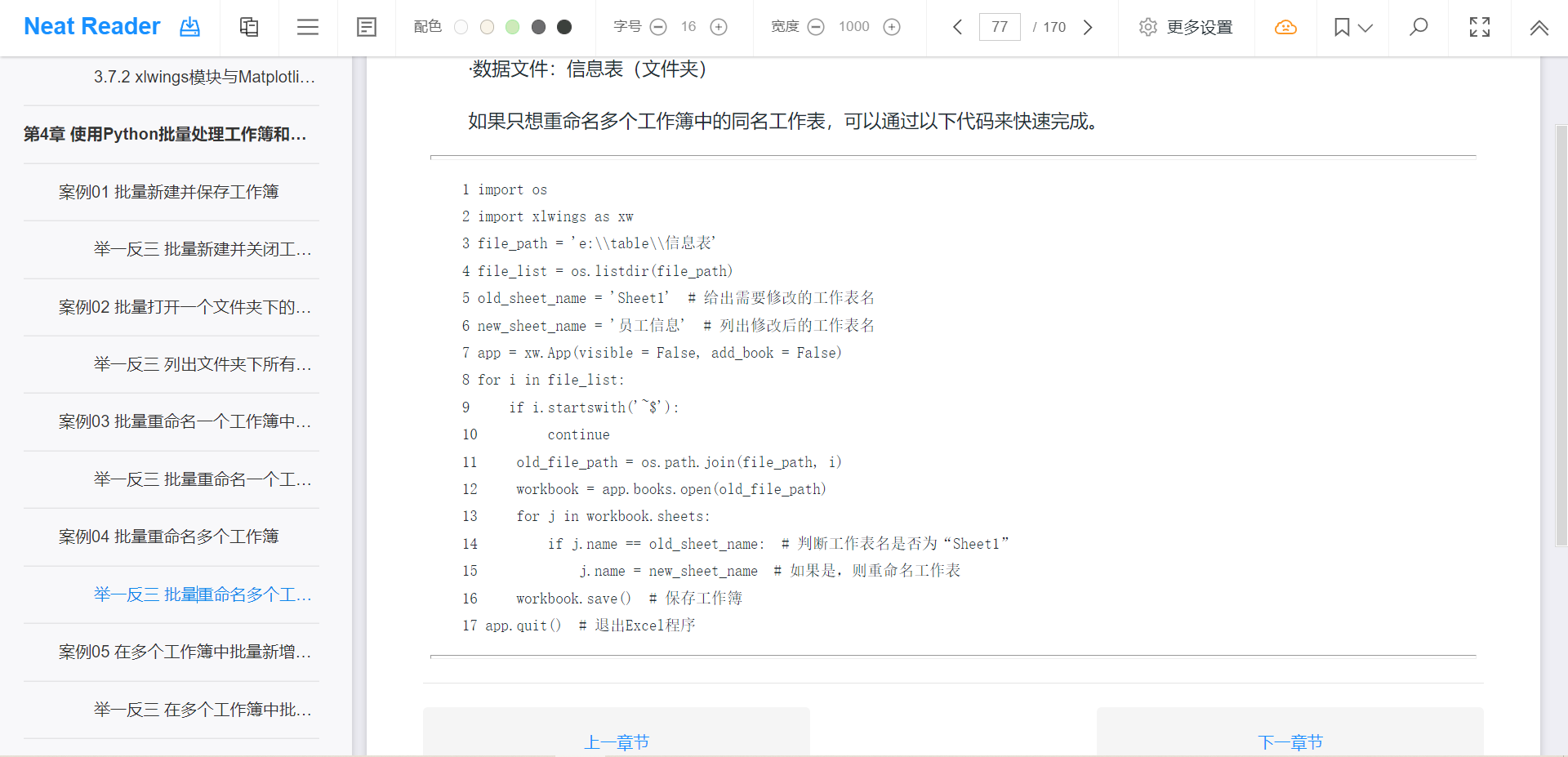Open 举一反三 在多个工作簿中批... entry
1568x757 pixels.
click(x=203, y=710)
